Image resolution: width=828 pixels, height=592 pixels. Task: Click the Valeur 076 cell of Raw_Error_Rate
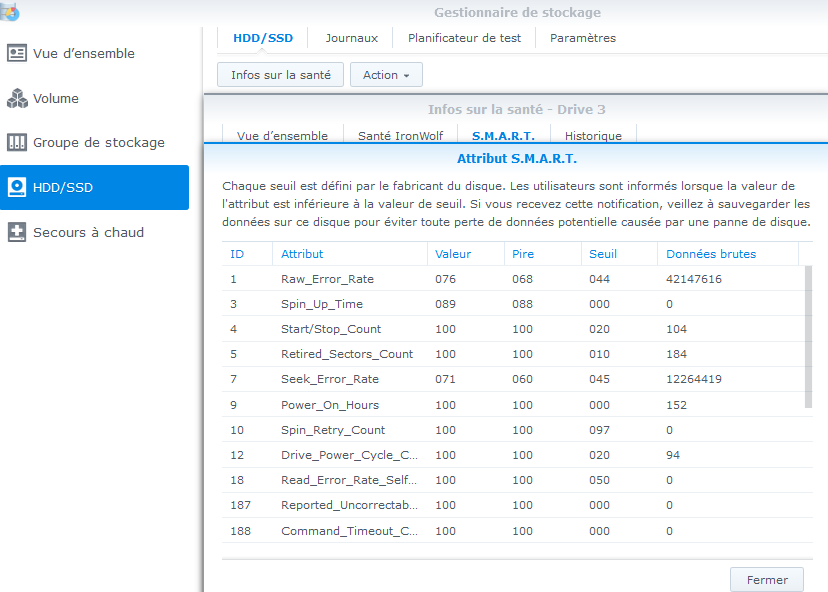pos(445,279)
